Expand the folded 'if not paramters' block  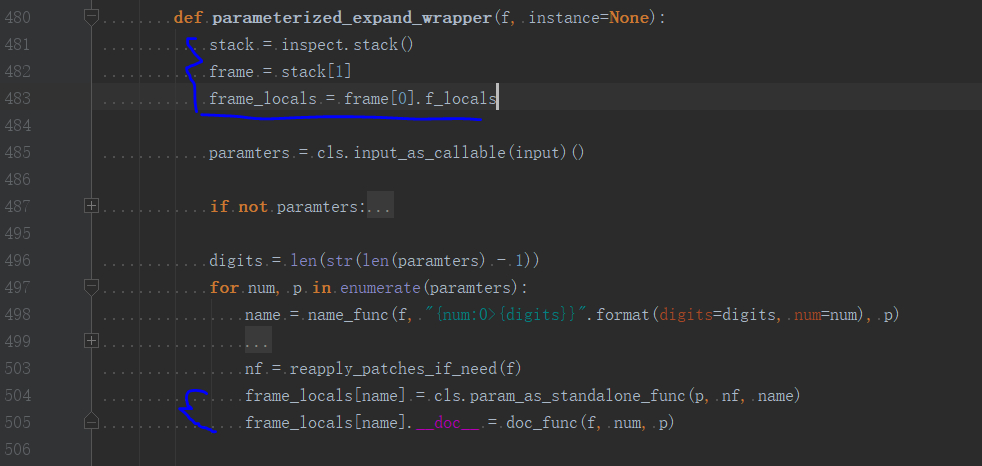(x=91, y=205)
